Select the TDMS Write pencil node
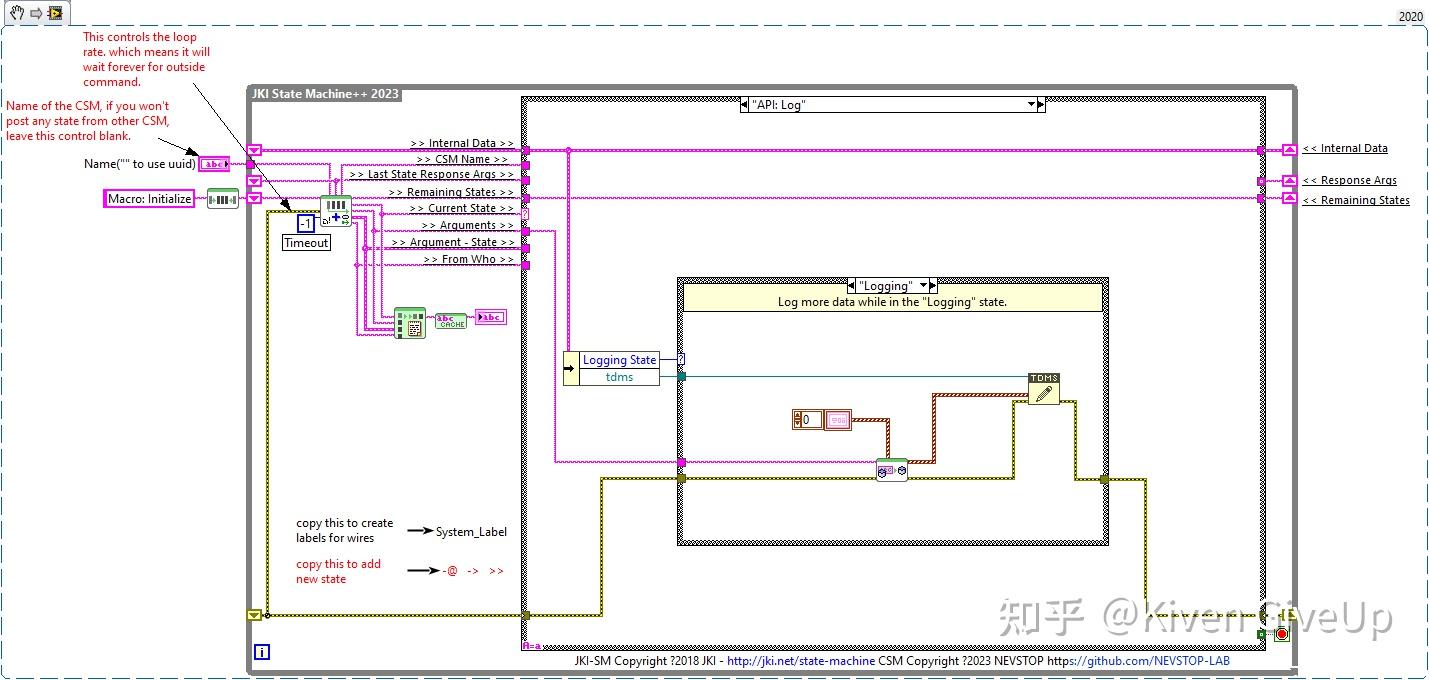Viewport: 1429px width, 680px height. pyautogui.click(x=1043, y=388)
